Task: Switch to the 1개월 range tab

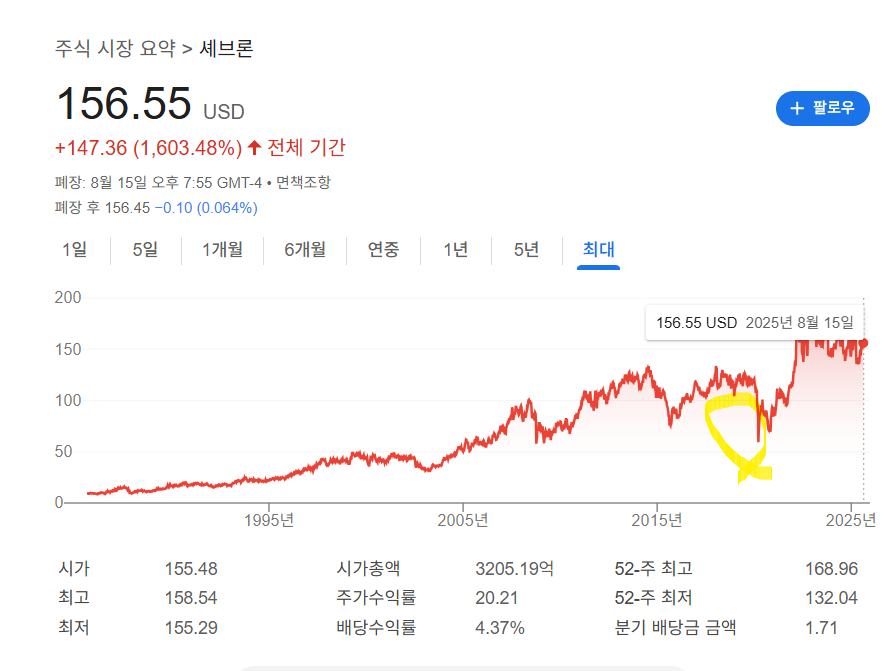Action: [x=222, y=250]
